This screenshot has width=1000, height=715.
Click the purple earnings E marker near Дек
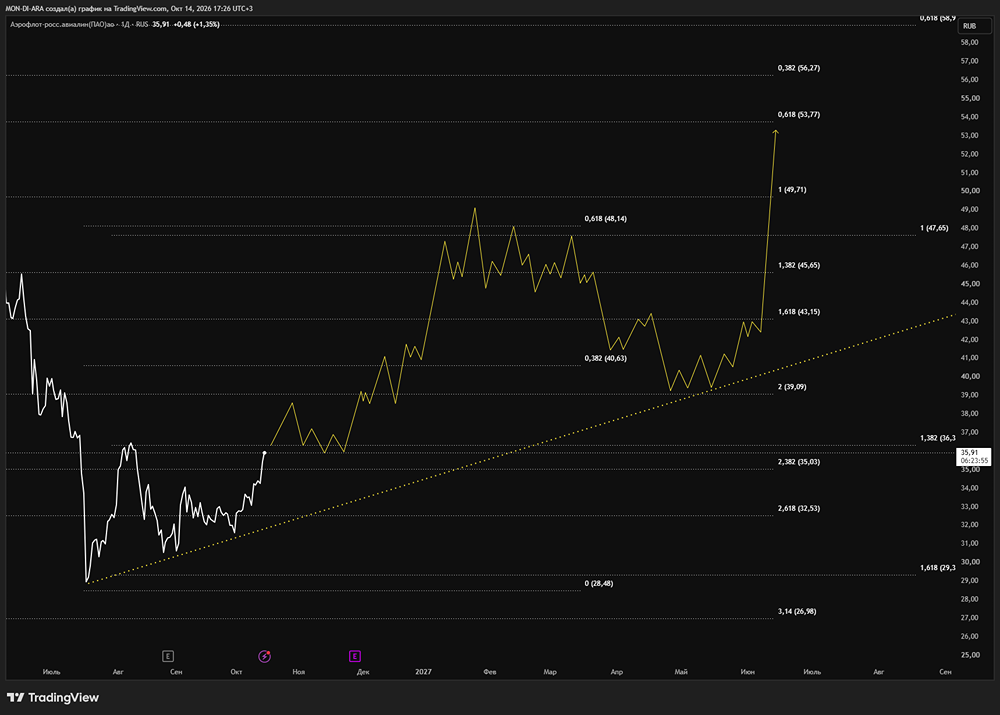click(355, 656)
